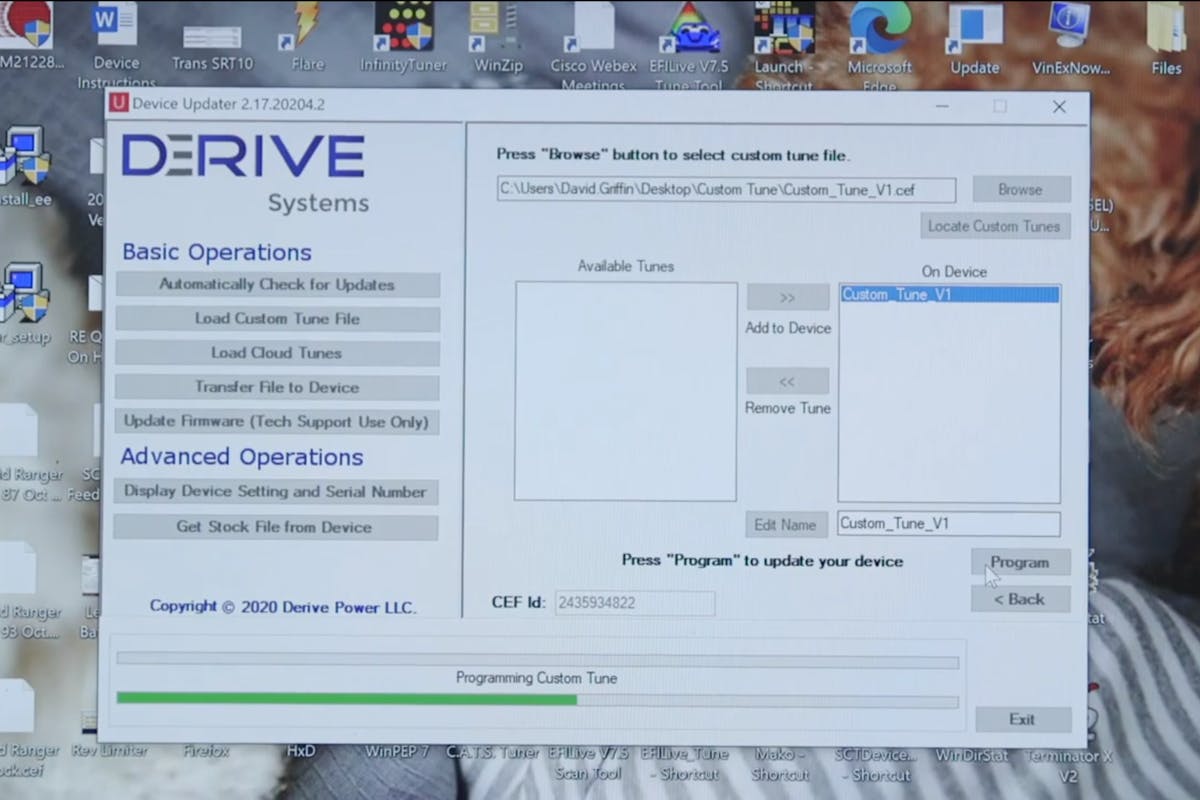Open the Cisco Webex Meetings icon

point(593,32)
